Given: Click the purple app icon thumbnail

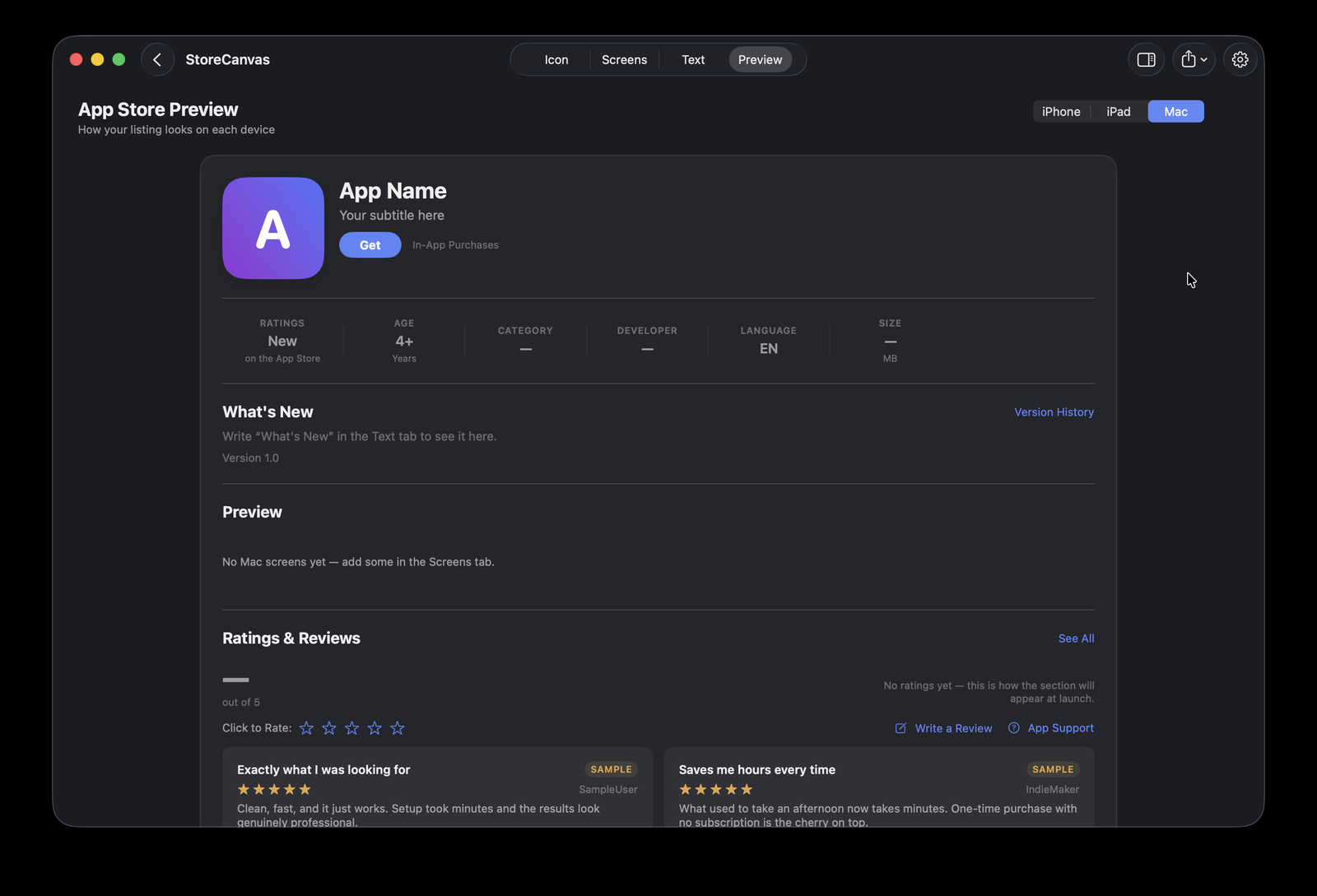Looking at the screenshot, I should [x=273, y=228].
